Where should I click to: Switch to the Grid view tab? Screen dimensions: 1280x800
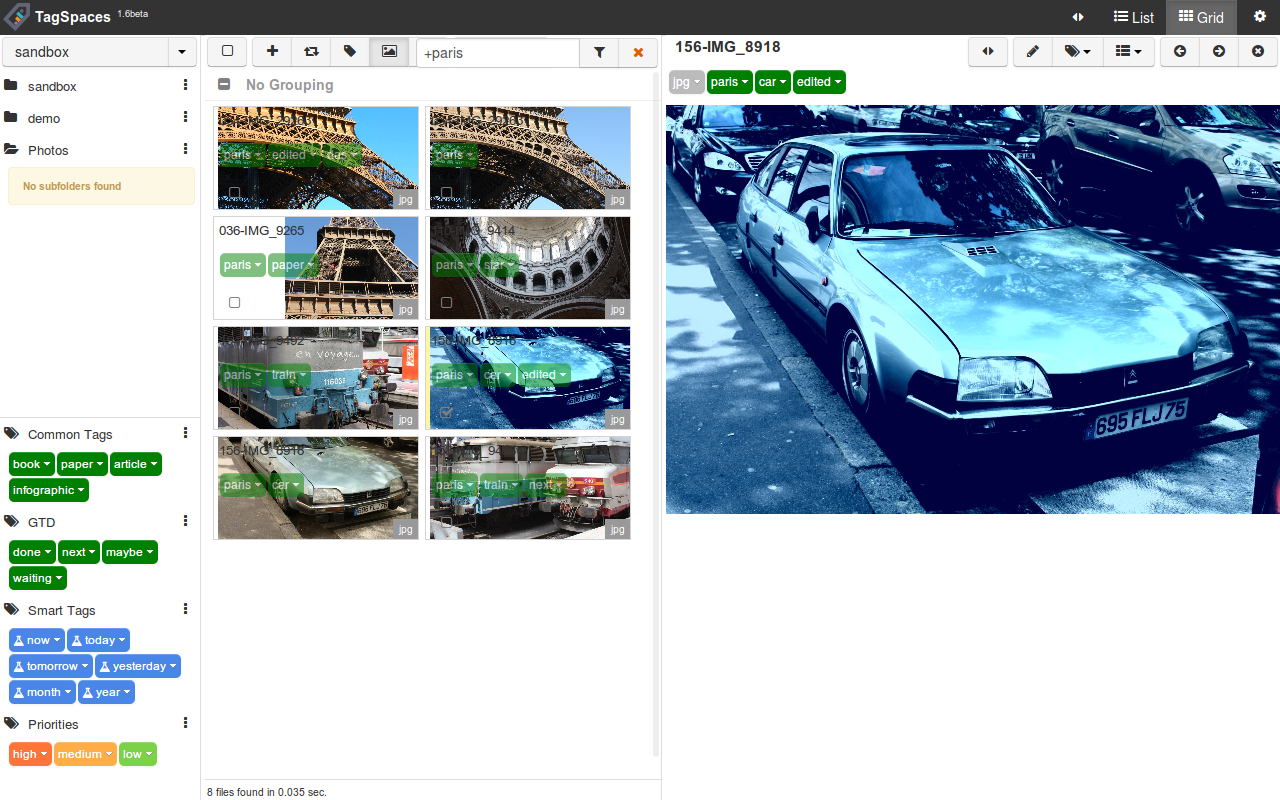[x=1201, y=17]
